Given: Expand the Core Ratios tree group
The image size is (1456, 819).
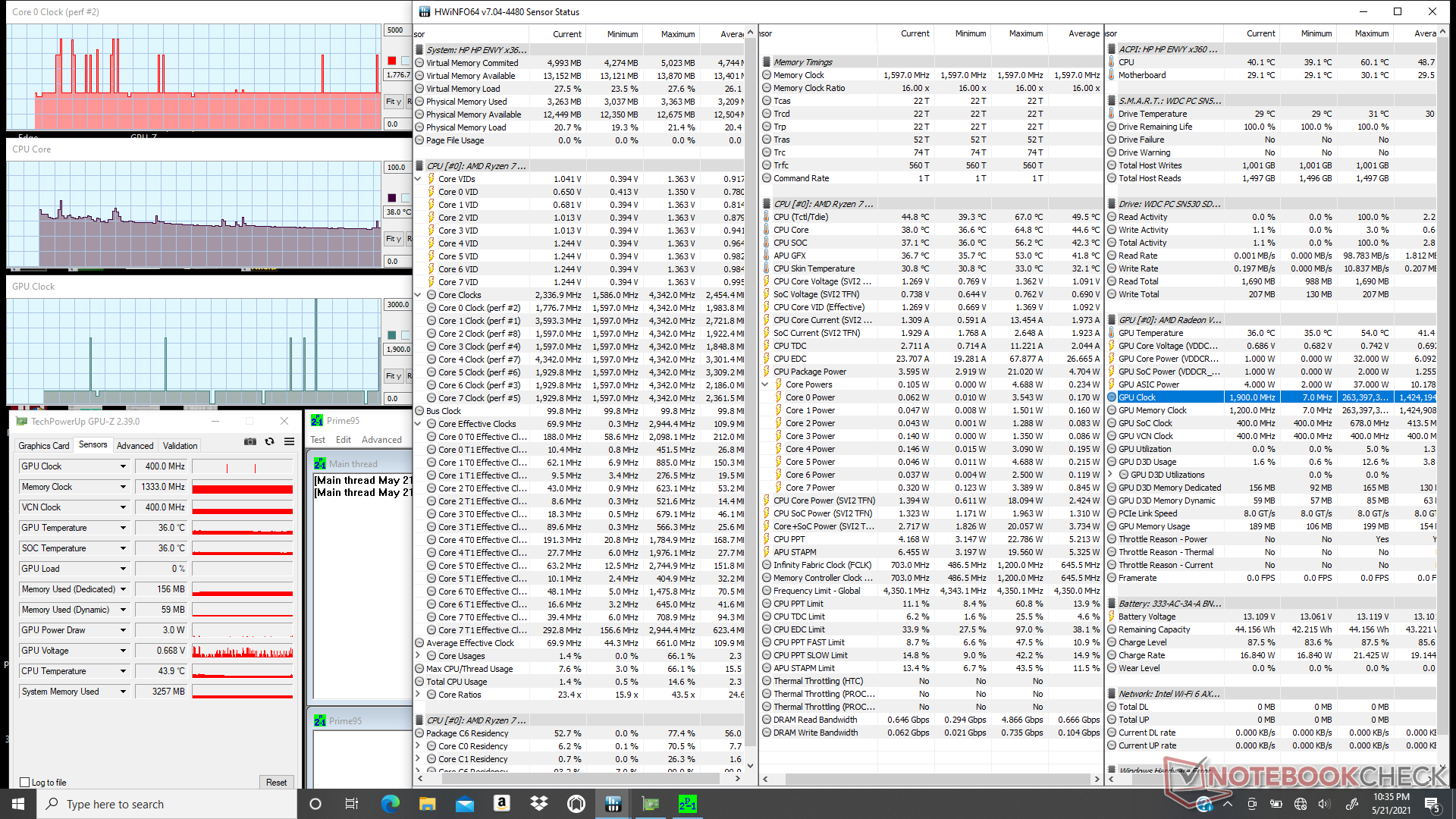Looking at the screenshot, I should pyautogui.click(x=418, y=695).
